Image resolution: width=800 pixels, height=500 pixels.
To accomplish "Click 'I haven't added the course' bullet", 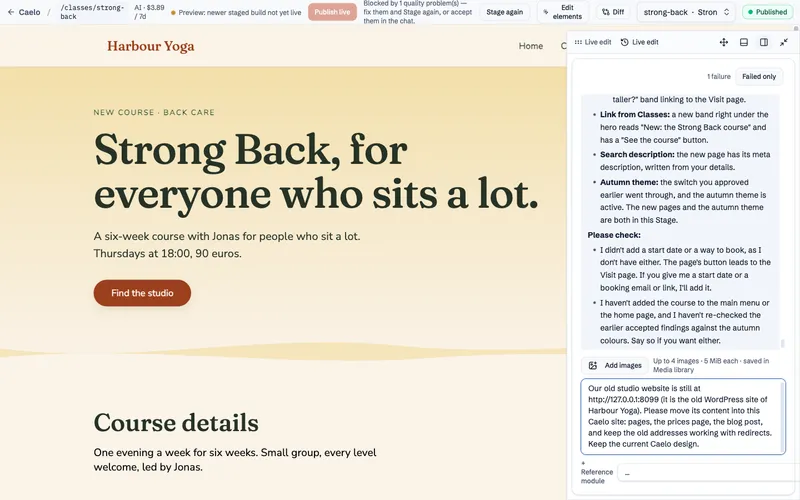I will [x=684, y=321].
